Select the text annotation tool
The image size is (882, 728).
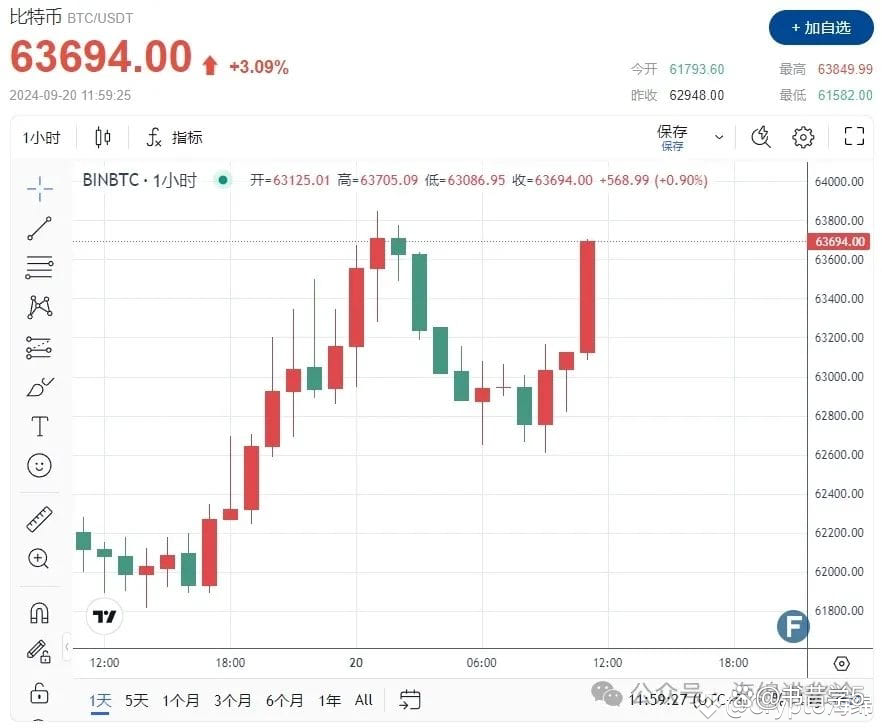coord(39,426)
